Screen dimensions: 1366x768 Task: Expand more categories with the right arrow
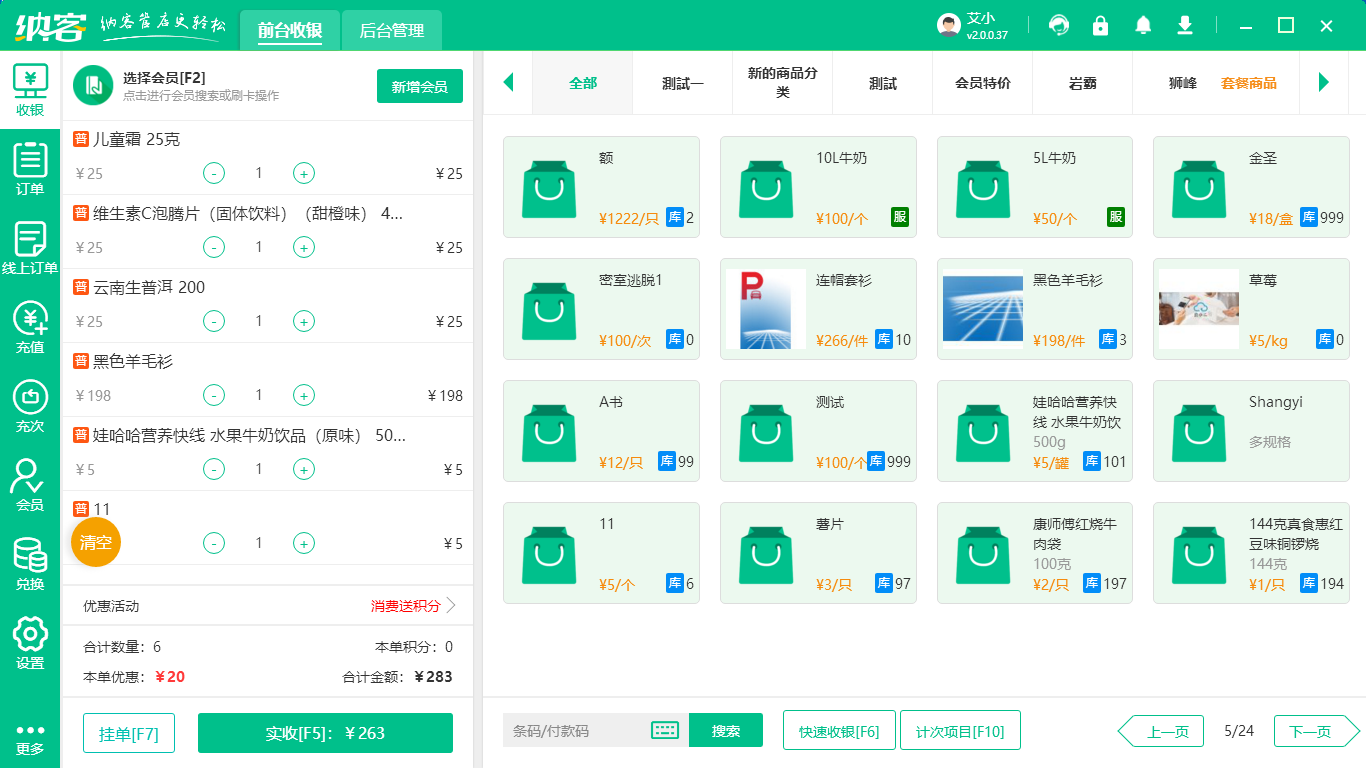[1325, 83]
